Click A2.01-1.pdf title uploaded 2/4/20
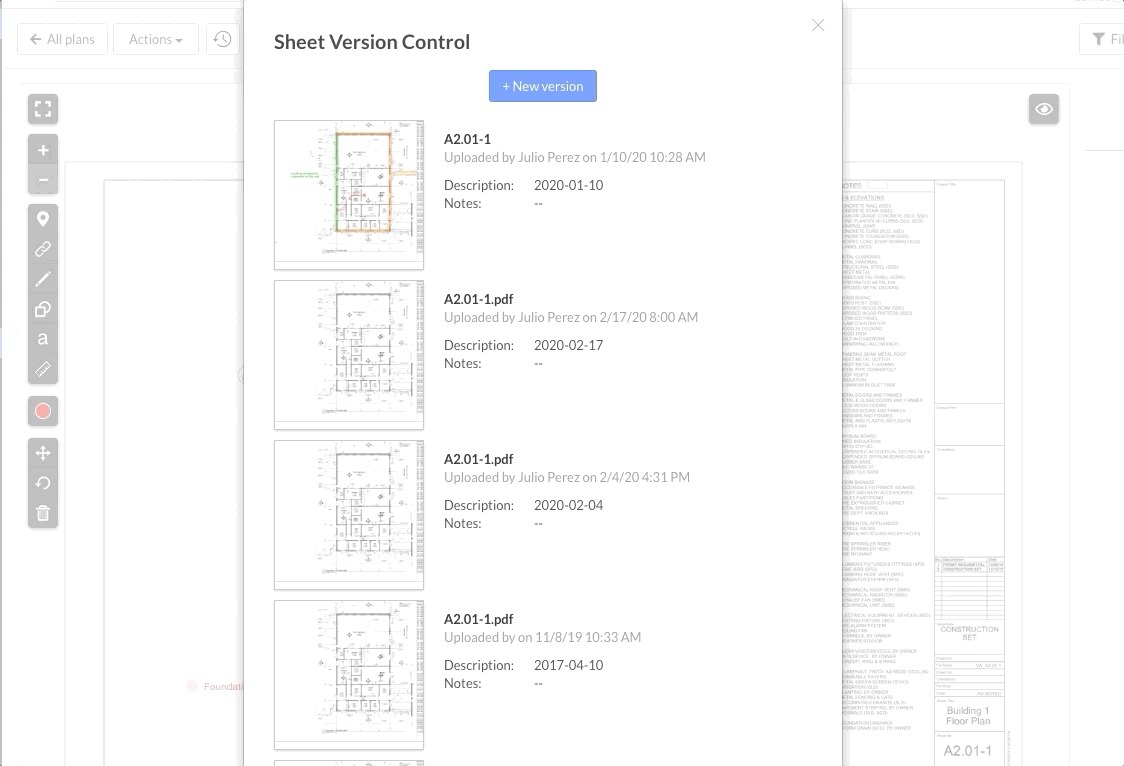1124x766 pixels. click(x=479, y=459)
